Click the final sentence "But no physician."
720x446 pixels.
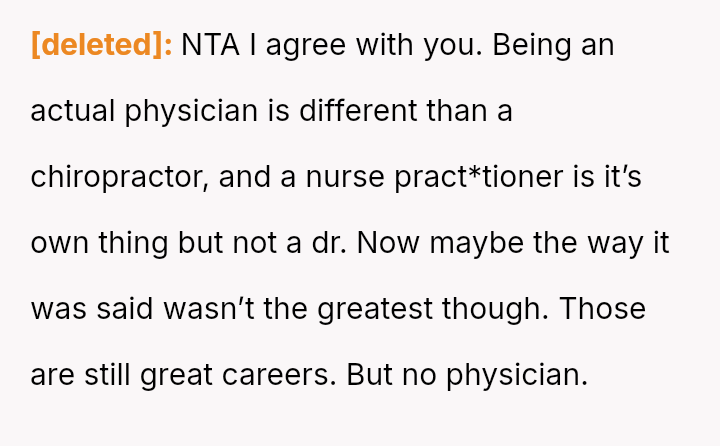tap(468, 376)
